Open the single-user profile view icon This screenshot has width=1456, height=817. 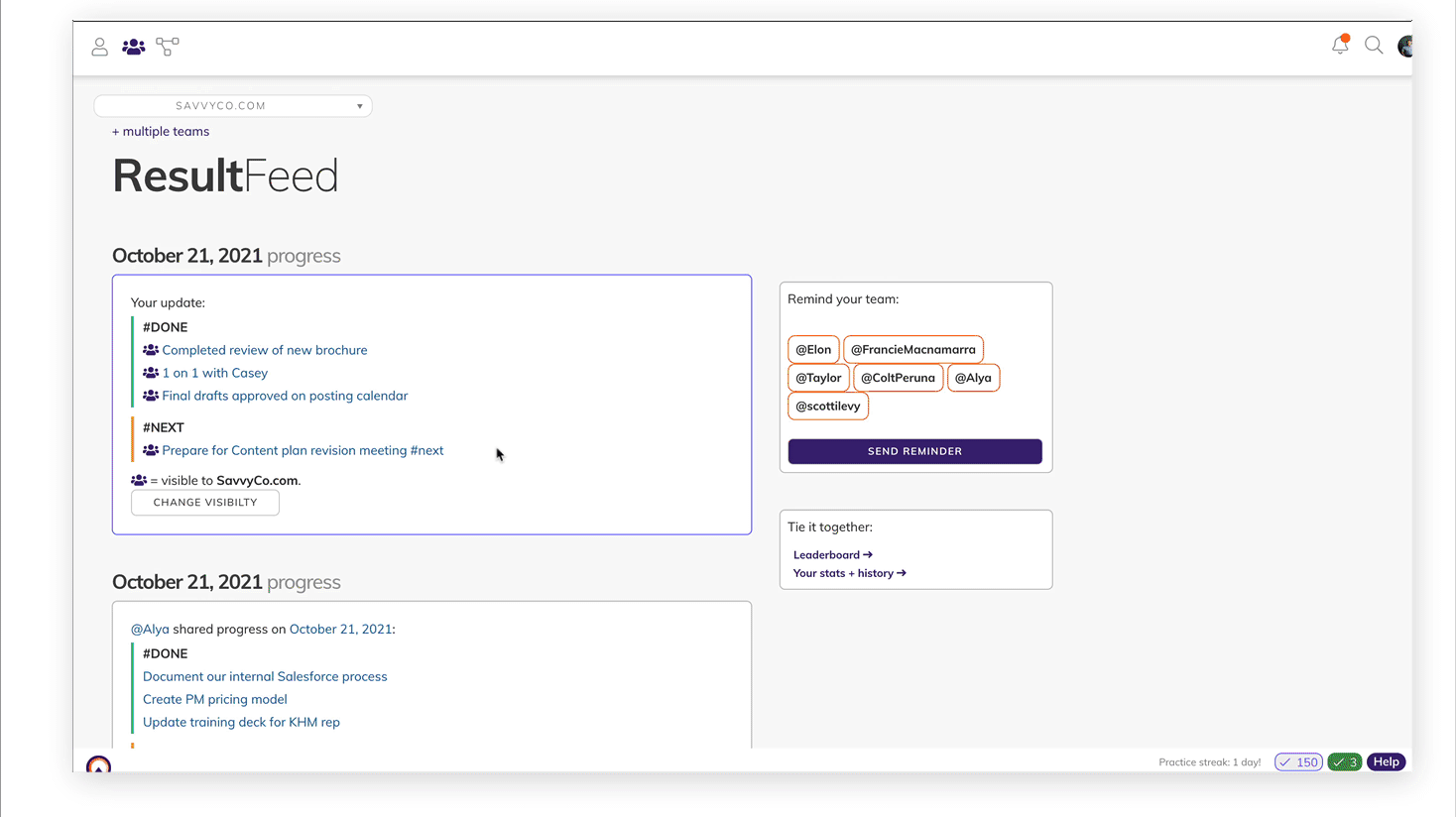pyautogui.click(x=100, y=47)
